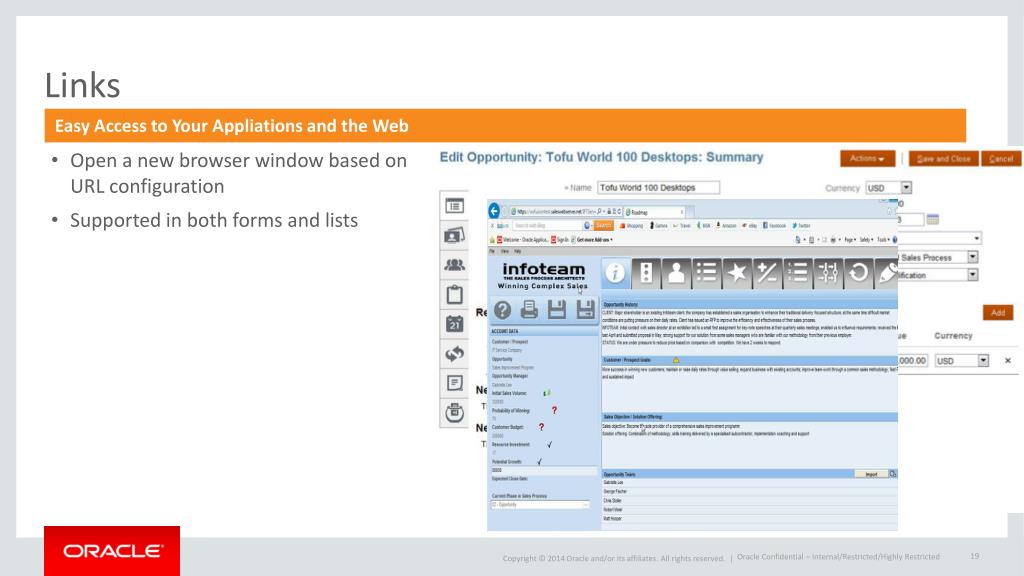Open the team members sidebar icon
This screenshot has width=1024, height=576.
tap(455, 264)
